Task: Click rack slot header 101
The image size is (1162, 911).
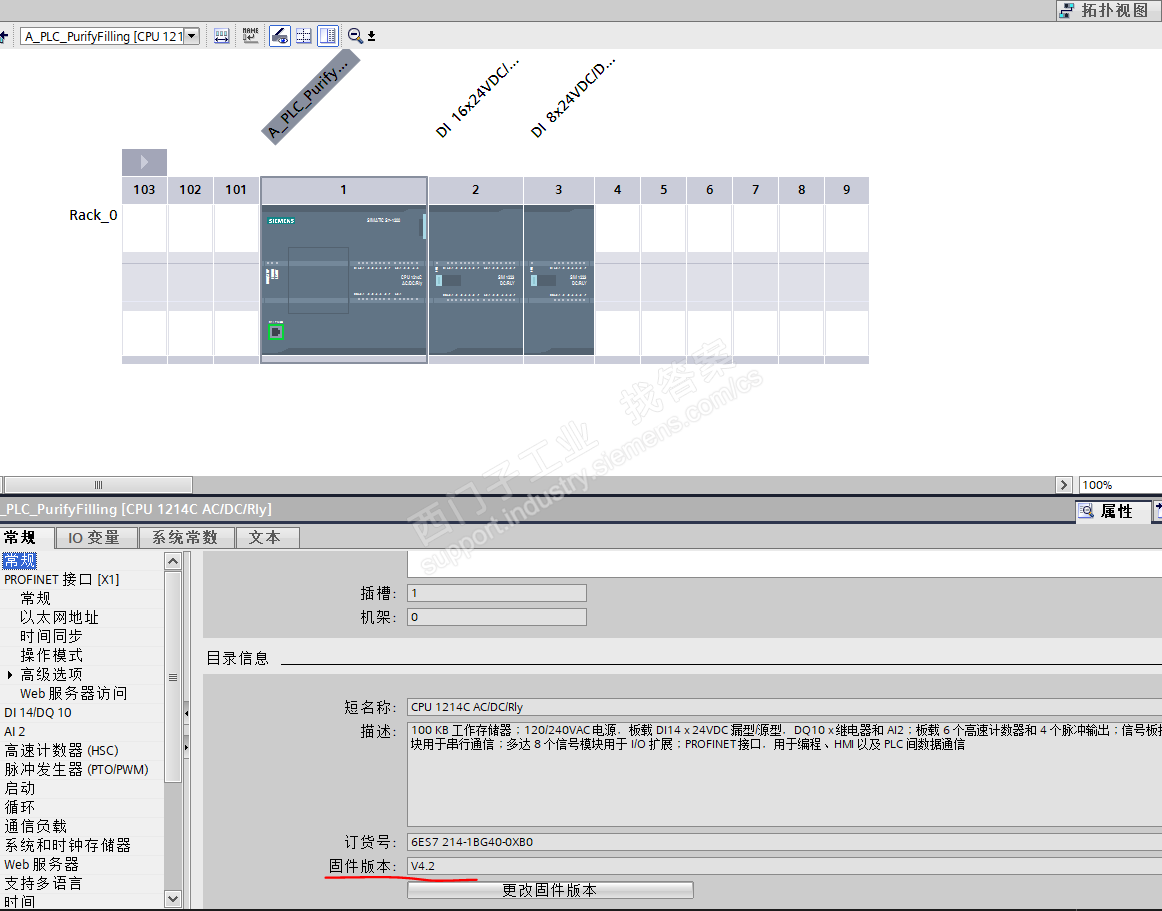Action: point(236,190)
